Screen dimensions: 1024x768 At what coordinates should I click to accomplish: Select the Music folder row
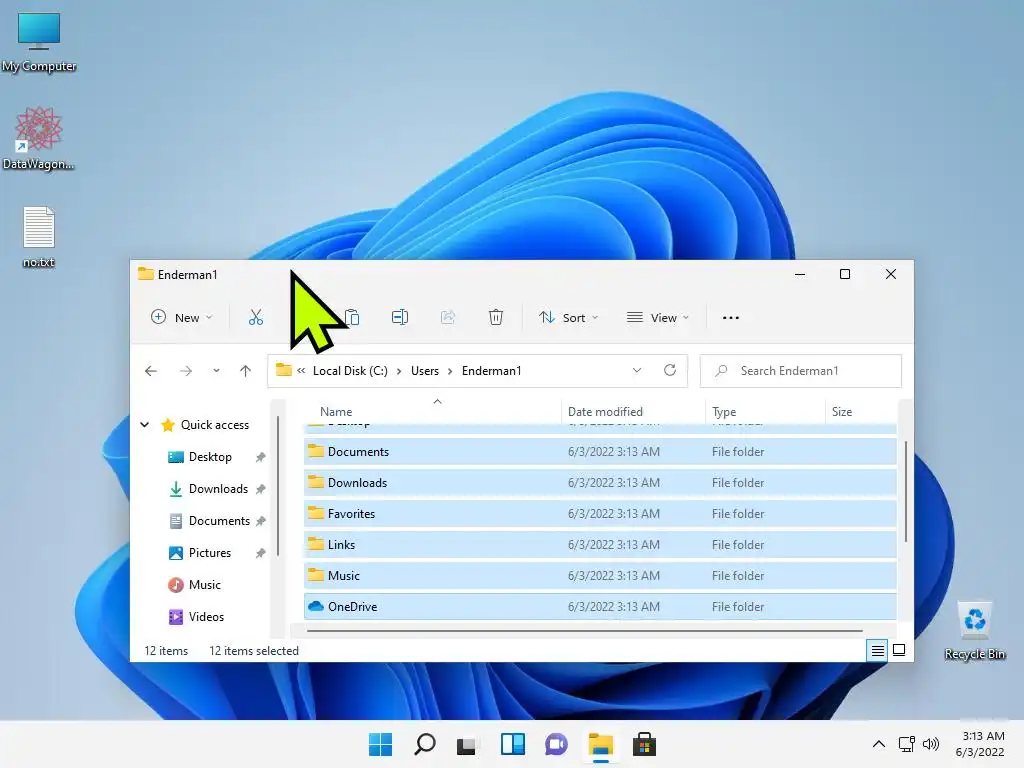coord(600,576)
